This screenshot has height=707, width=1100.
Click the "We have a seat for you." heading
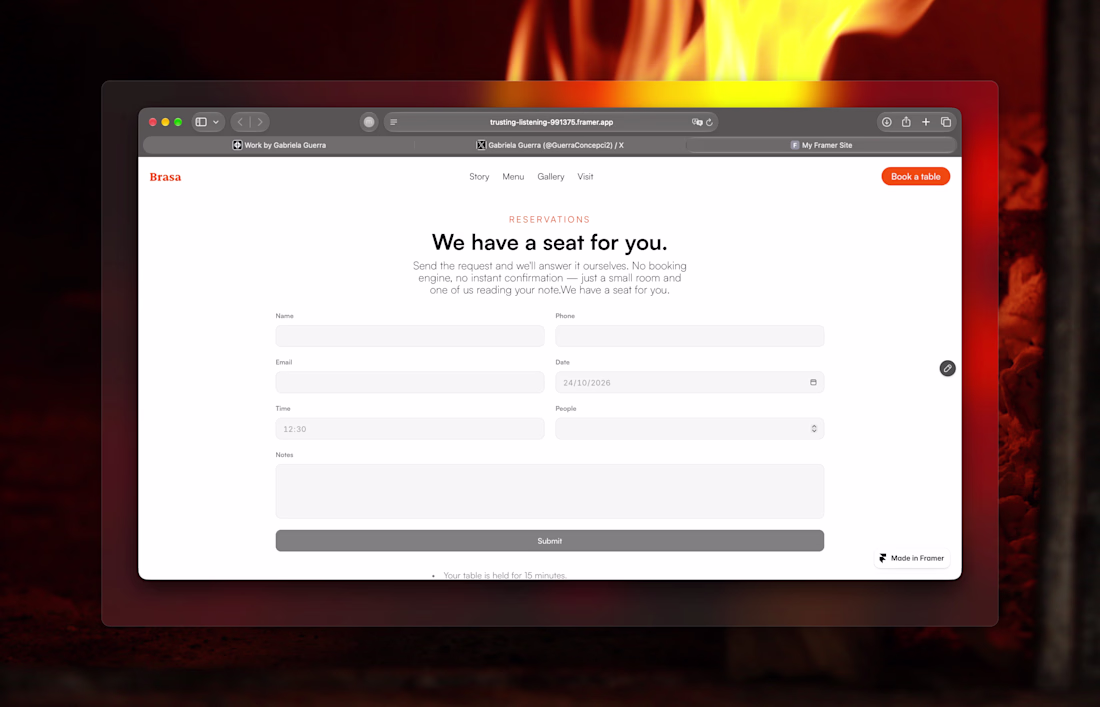549,242
